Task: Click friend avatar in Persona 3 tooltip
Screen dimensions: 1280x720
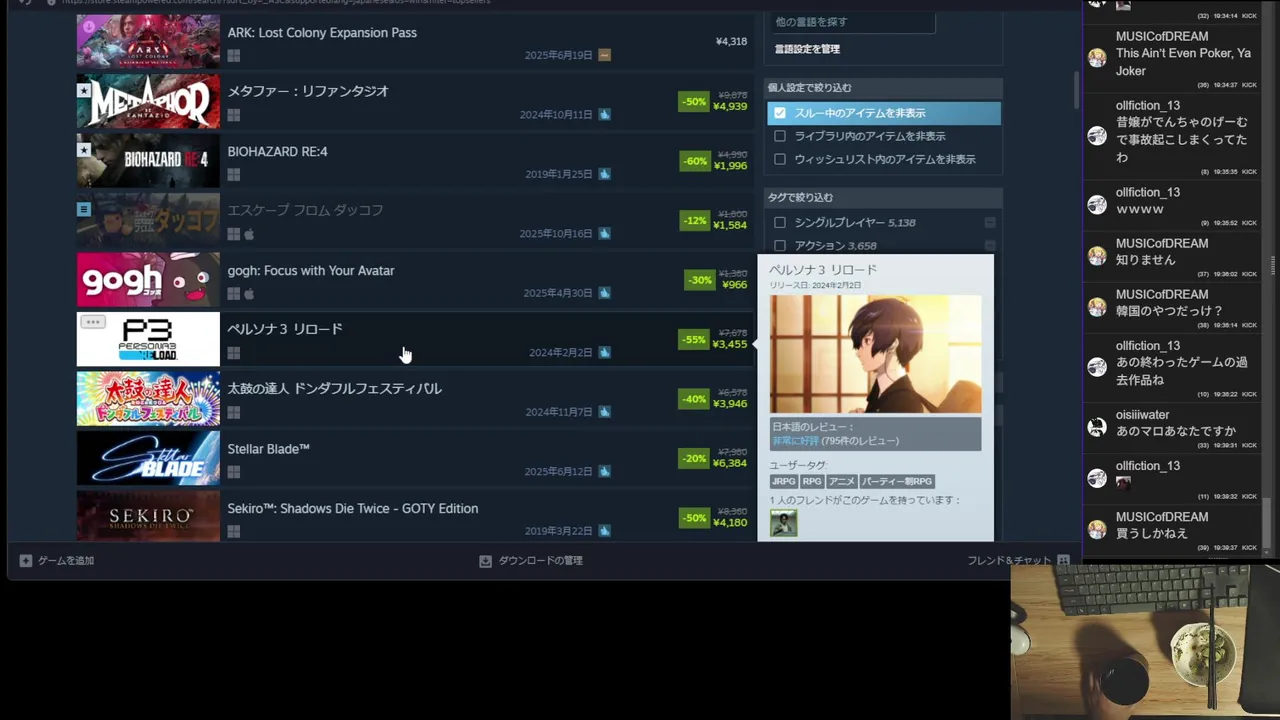Action: [x=784, y=523]
